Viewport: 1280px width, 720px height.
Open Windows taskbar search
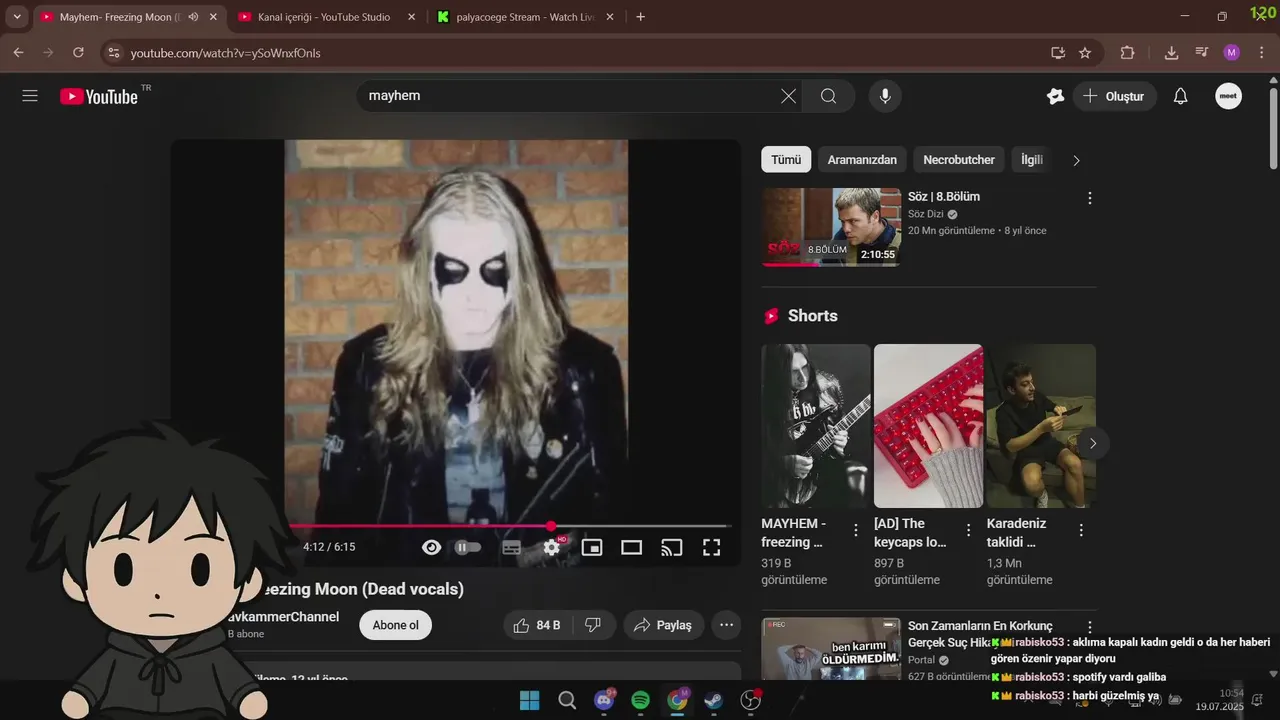pos(567,700)
